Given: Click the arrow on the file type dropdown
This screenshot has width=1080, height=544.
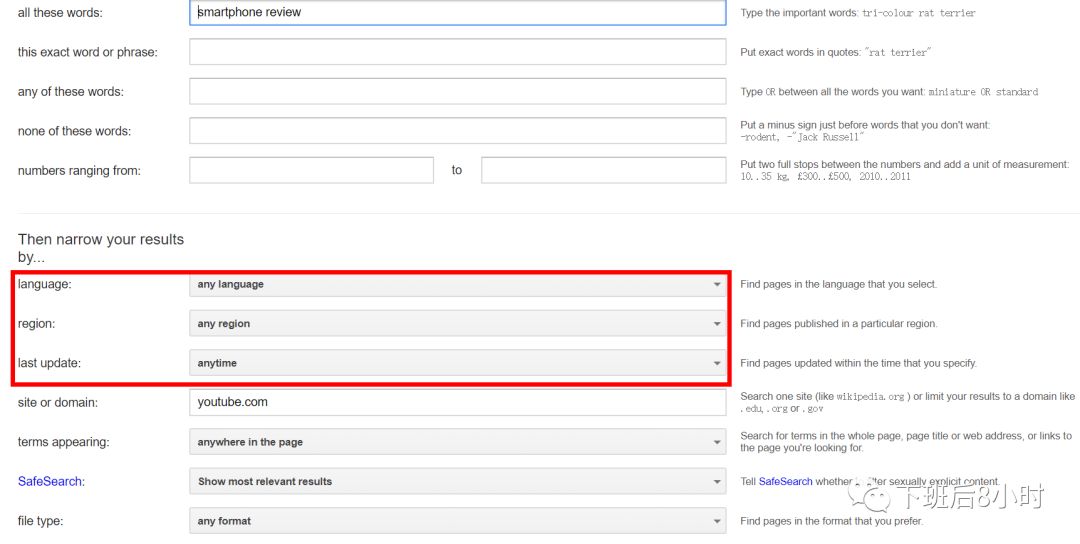Looking at the screenshot, I should coord(716,521).
